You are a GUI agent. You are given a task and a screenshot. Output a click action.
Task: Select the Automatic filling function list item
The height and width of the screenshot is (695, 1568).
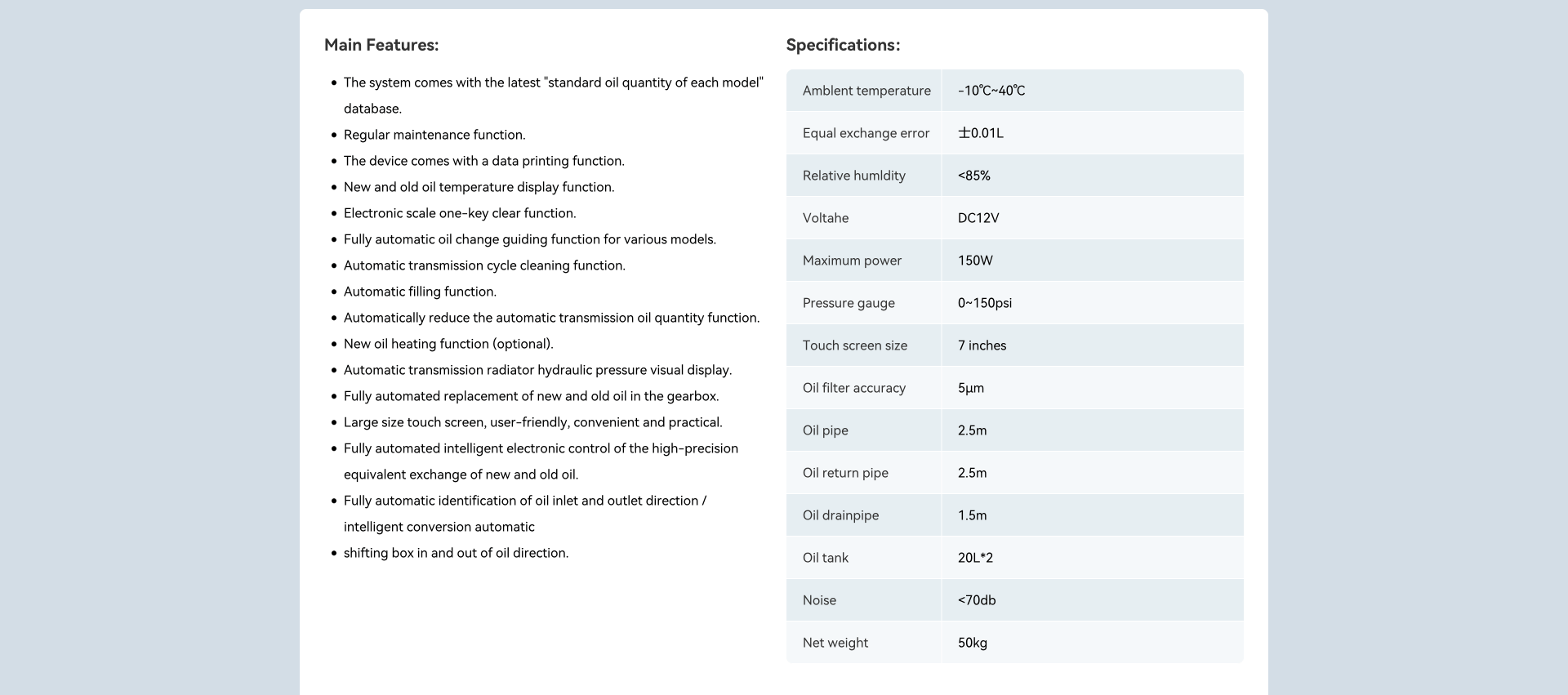(420, 292)
